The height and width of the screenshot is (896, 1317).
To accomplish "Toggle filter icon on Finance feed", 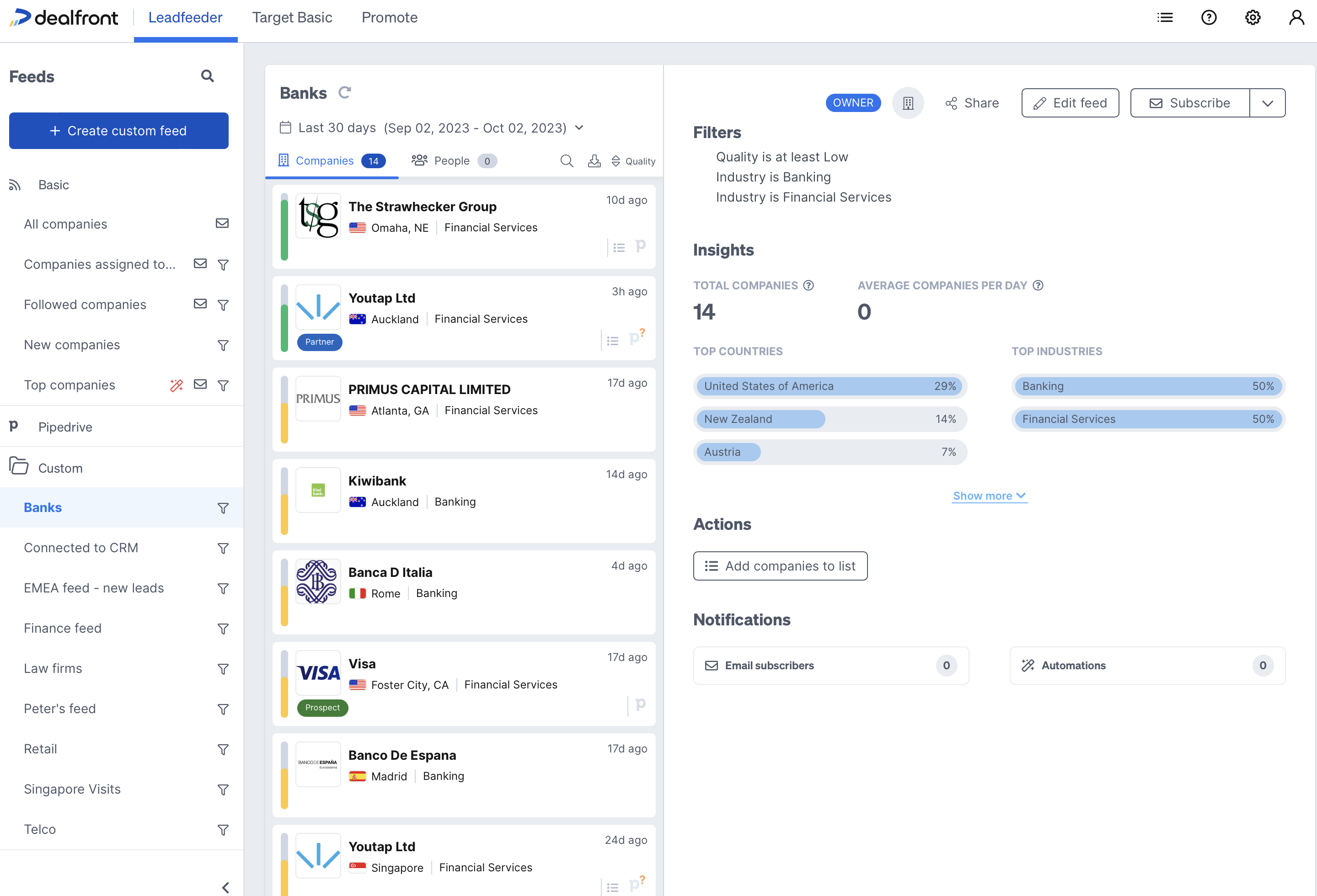I will 223,629.
